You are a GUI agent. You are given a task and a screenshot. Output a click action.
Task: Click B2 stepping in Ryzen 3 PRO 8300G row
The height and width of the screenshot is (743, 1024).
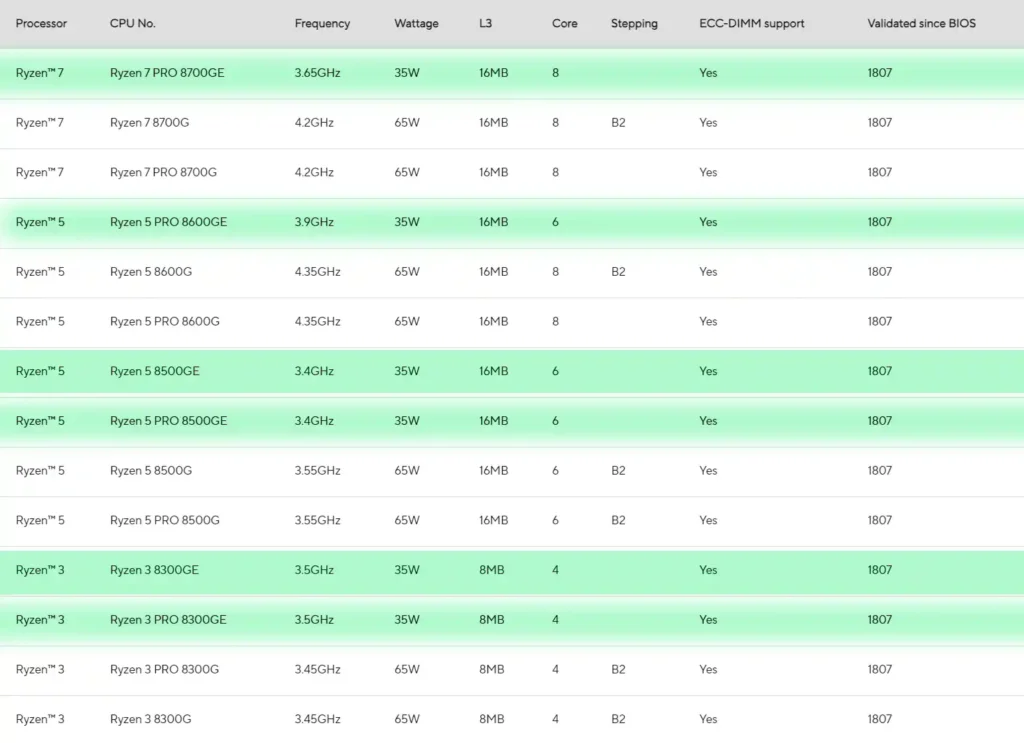coord(618,669)
